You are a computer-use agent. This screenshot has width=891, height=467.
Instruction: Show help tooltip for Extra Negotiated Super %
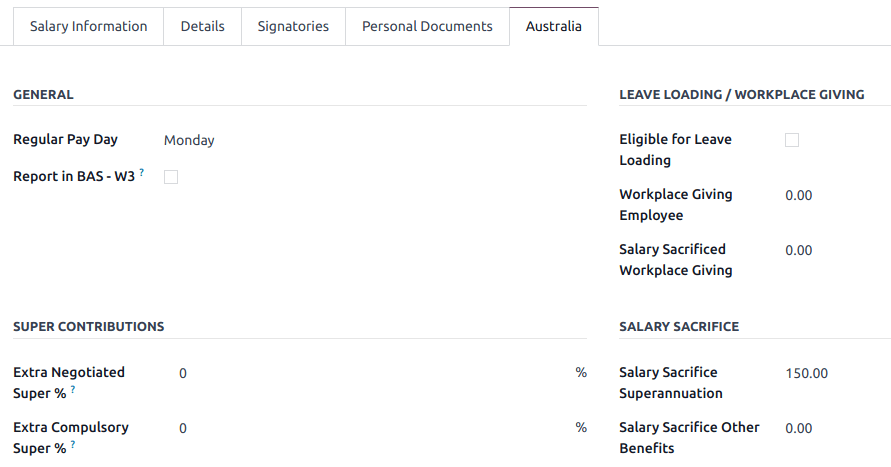[73, 390]
